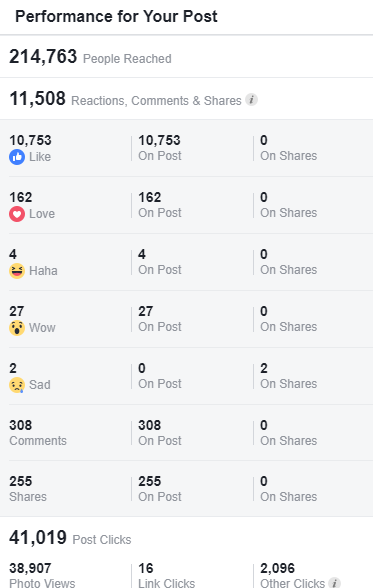Click the blue Like thumbs-up icon

(17, 157)
